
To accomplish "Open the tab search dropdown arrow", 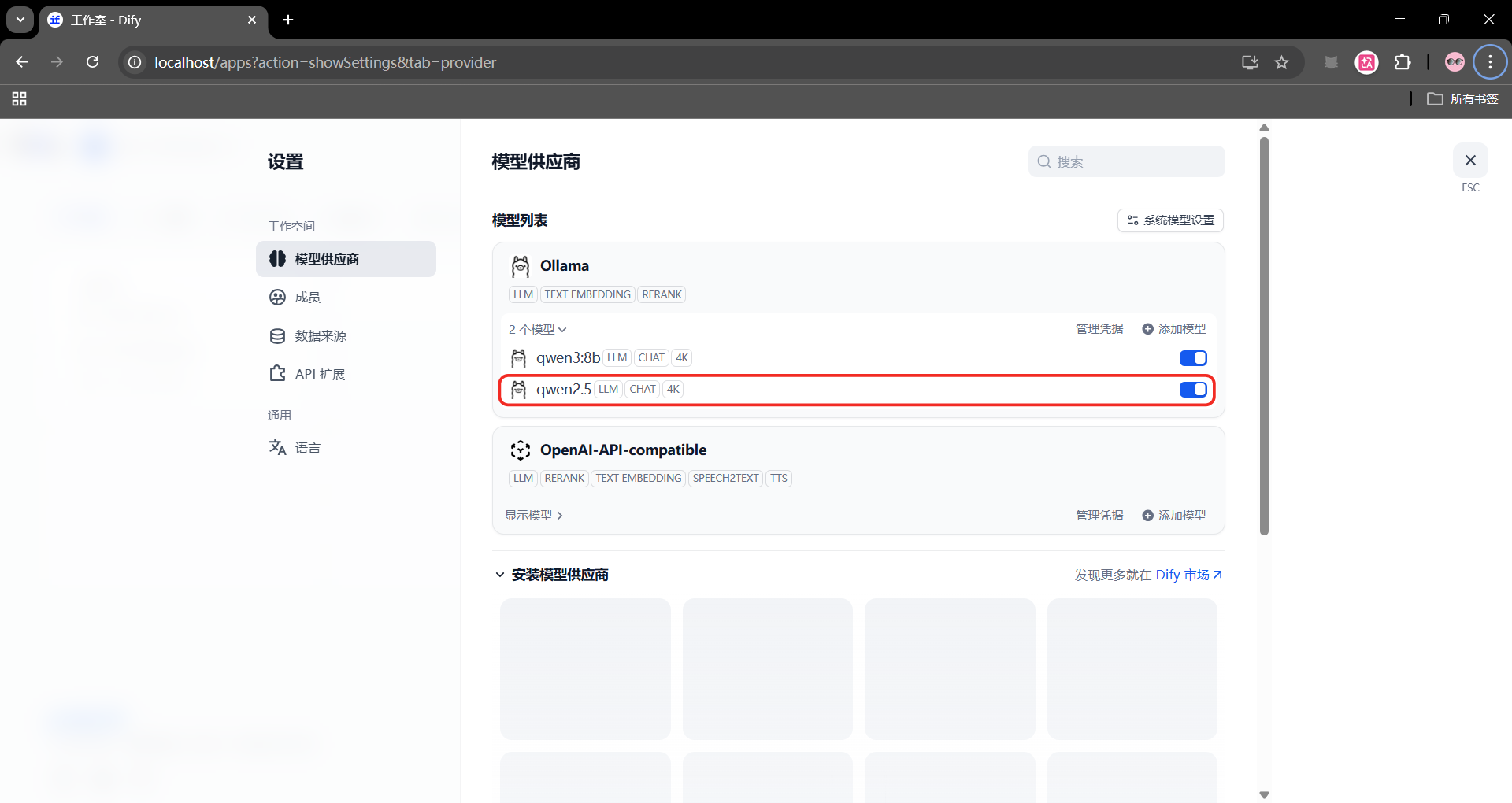I will 20,20.
